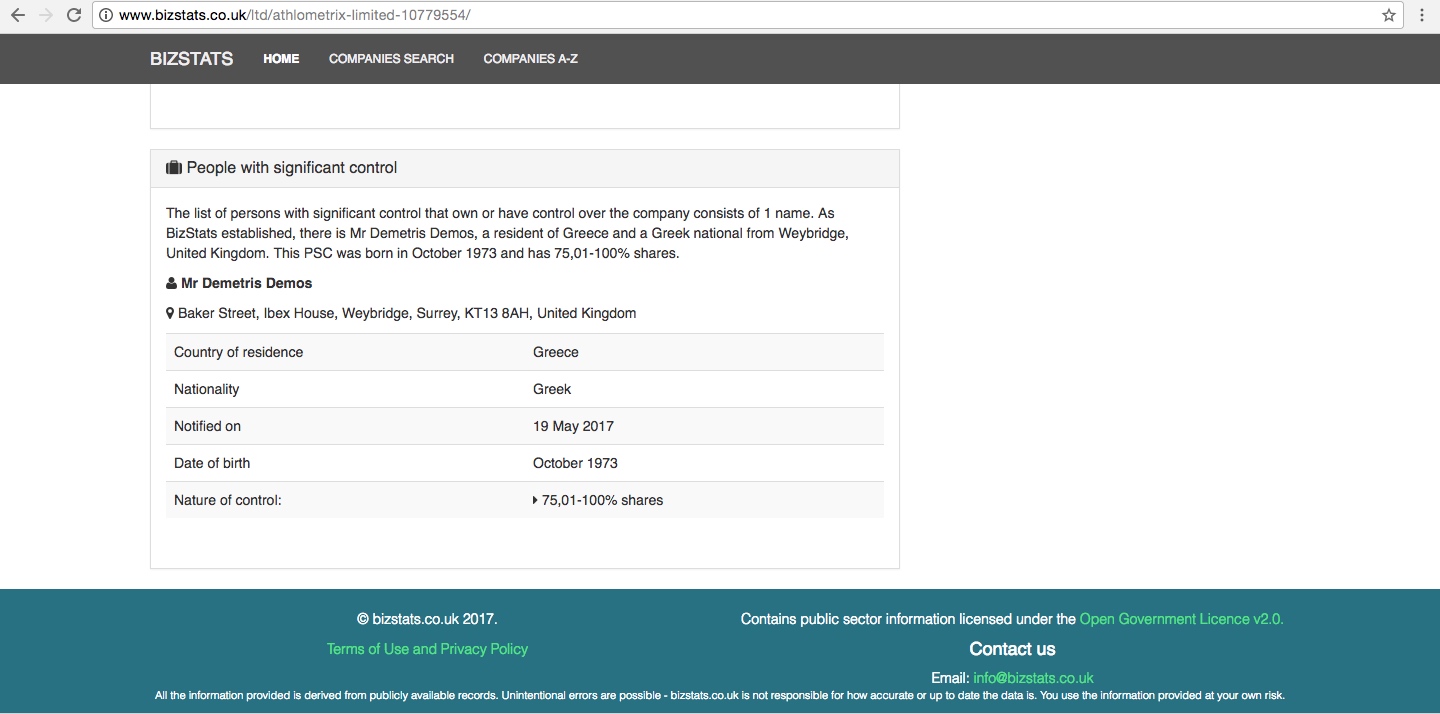
Task: Click the Greek value cell
Action: click(552, 389)
